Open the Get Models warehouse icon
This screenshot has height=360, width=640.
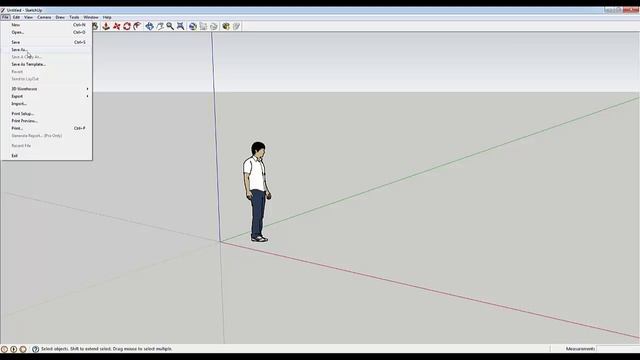226,27
